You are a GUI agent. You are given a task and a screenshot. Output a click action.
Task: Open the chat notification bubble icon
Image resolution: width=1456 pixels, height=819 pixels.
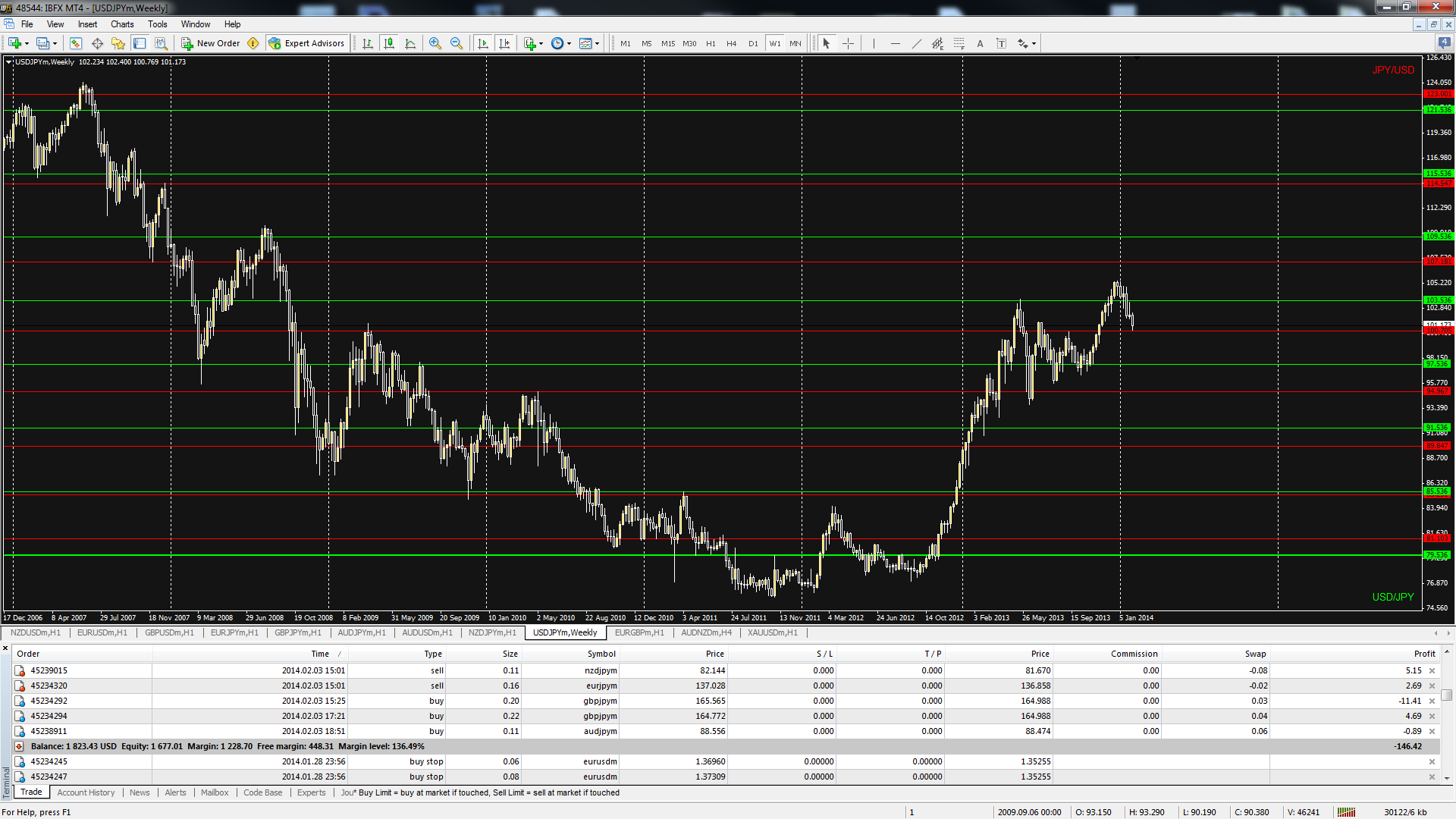[x=1445, y=43]
